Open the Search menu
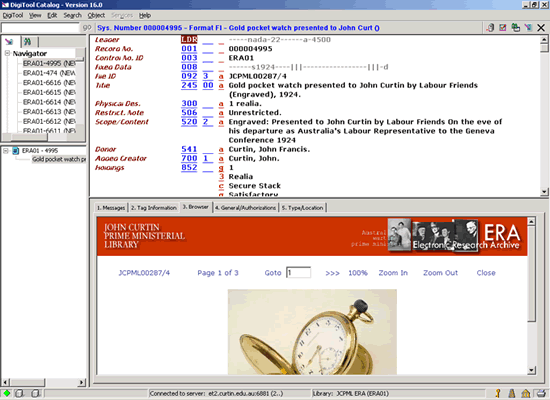 click(x=72, y=15)
